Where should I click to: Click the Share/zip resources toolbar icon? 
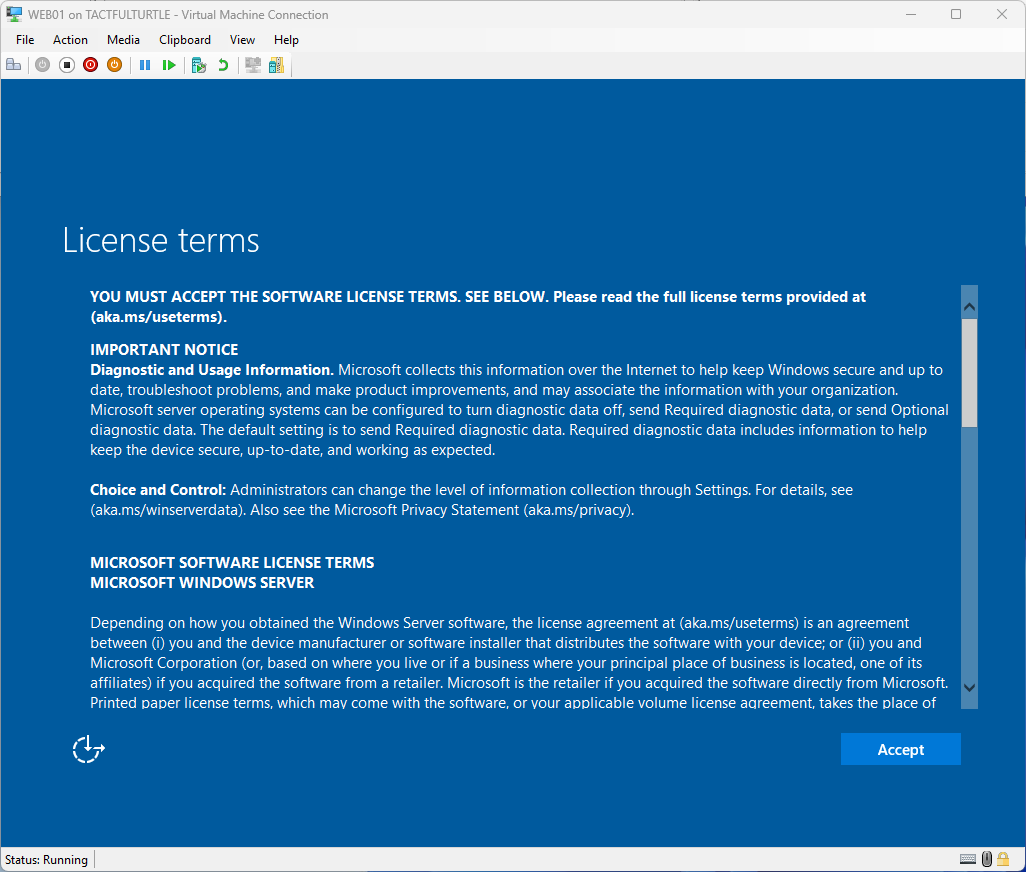click(276, 65)
